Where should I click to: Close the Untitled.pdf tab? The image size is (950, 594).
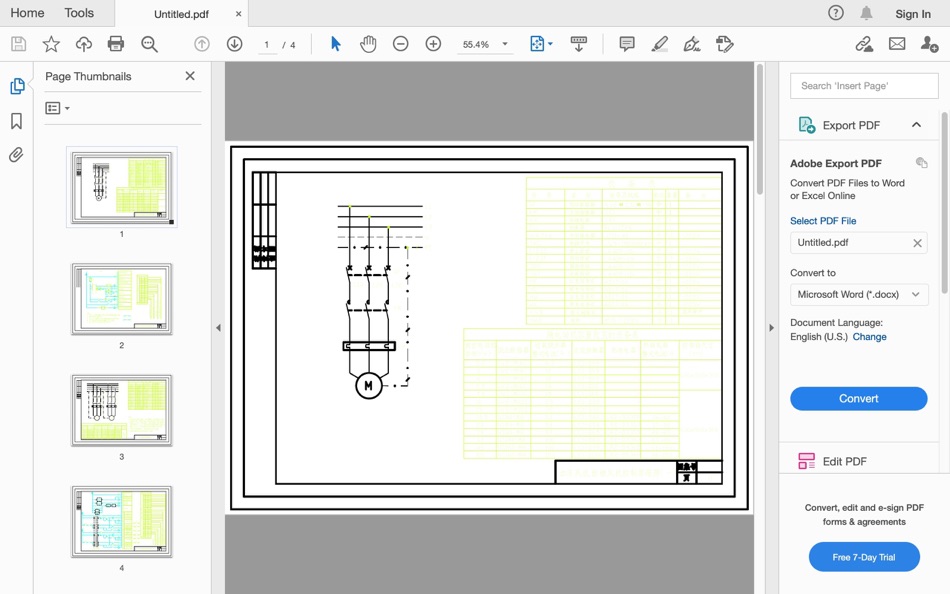click(x=238, y=14)
